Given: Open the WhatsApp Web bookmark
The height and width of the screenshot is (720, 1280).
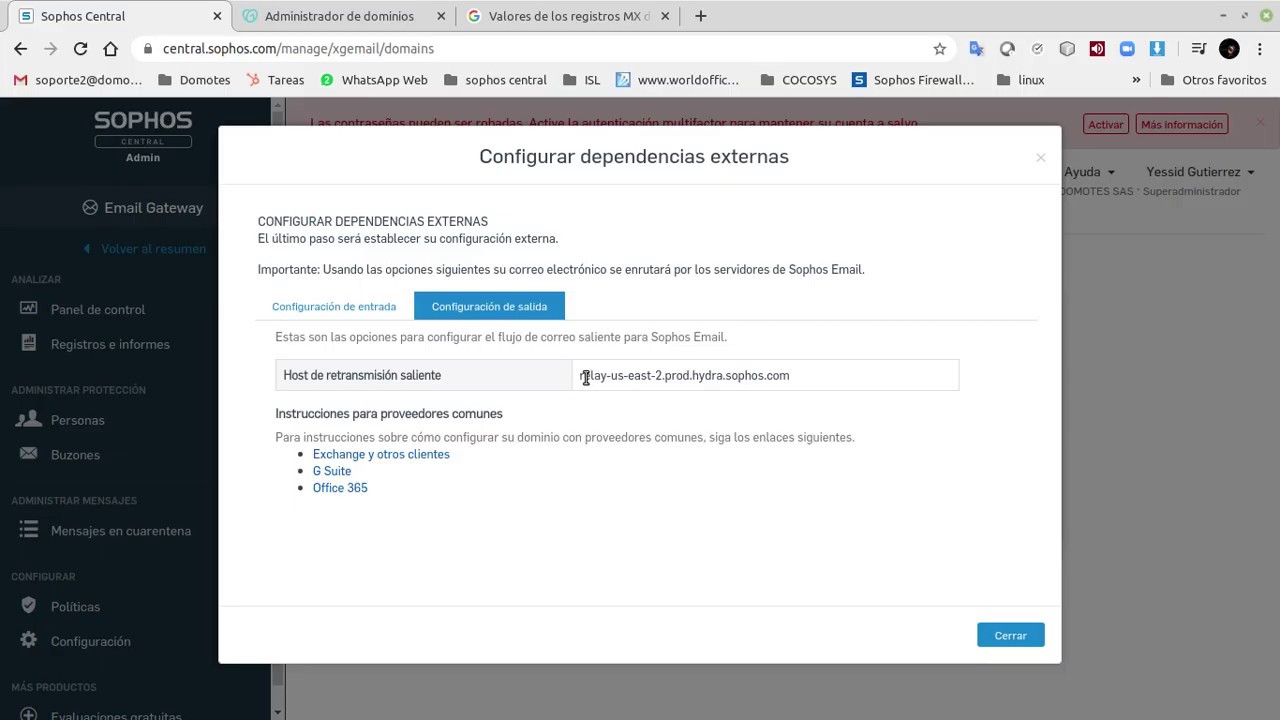Looking at the screenshot, I should point(373,80).
